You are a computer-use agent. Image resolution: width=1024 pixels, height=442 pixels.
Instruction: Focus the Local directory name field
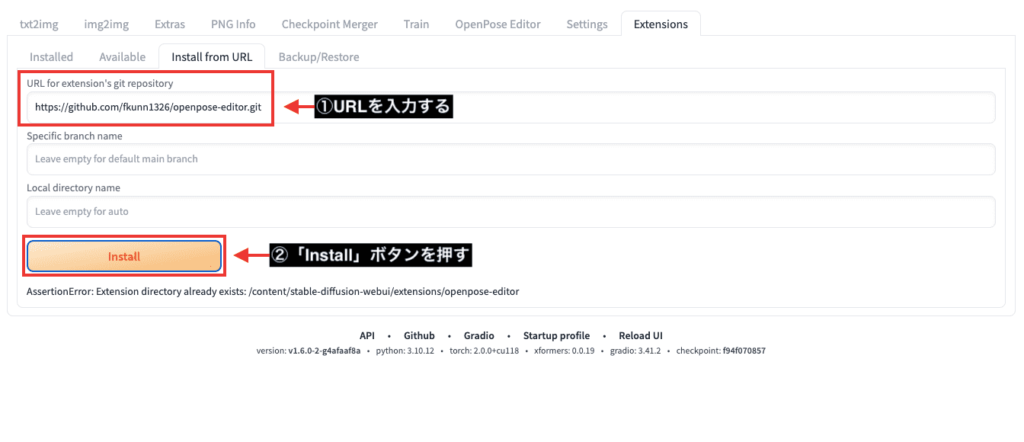pyautogui.click(x=511, y=212)
